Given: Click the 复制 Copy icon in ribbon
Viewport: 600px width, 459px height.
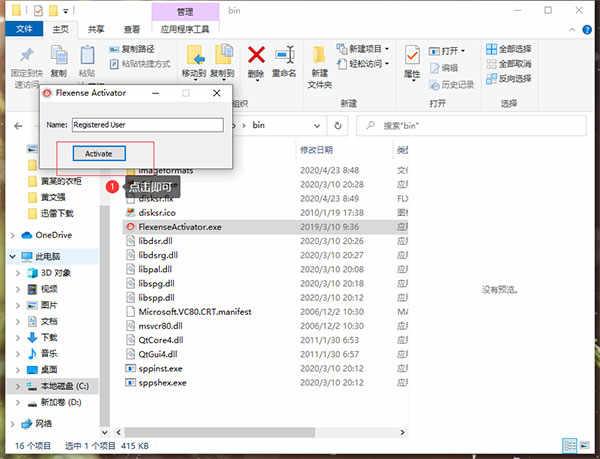Looking at the screenshot, I should pos(59,56).
